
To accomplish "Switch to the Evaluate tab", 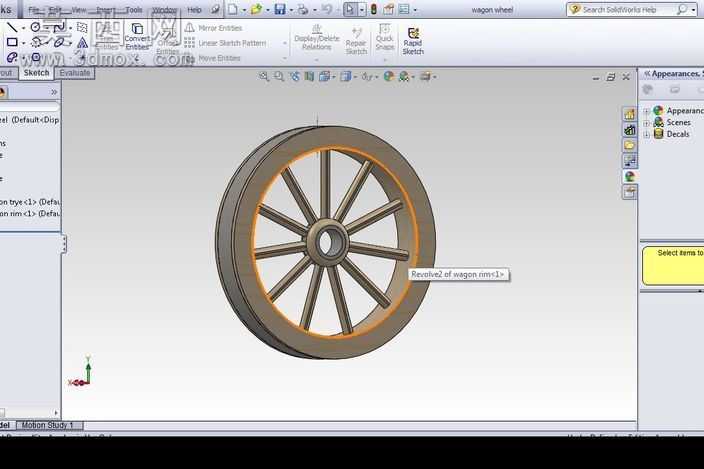I will click(x=75, y=73).
